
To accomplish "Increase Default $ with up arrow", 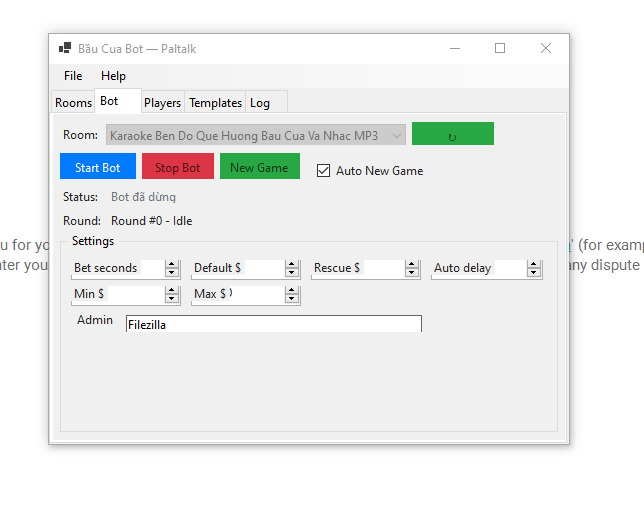I will pyautogui.click(x=292, y=264).
